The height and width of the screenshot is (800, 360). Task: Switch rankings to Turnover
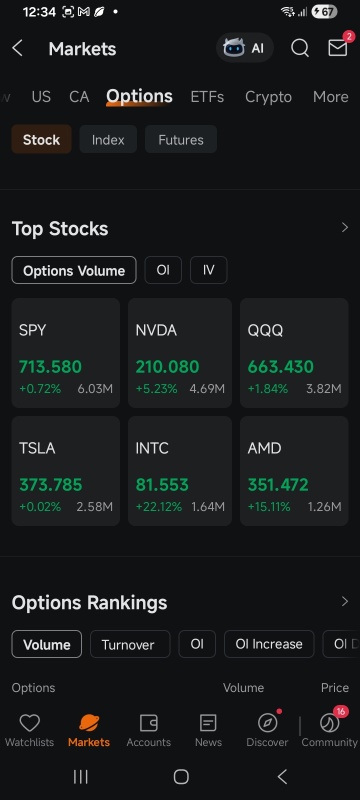[130, 644]
